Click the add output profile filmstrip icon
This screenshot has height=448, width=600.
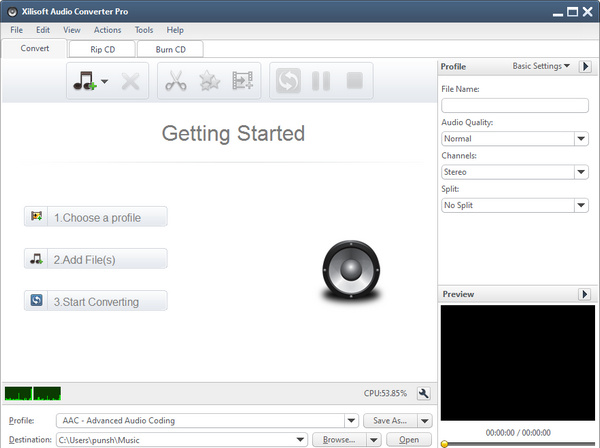[243, 81]
